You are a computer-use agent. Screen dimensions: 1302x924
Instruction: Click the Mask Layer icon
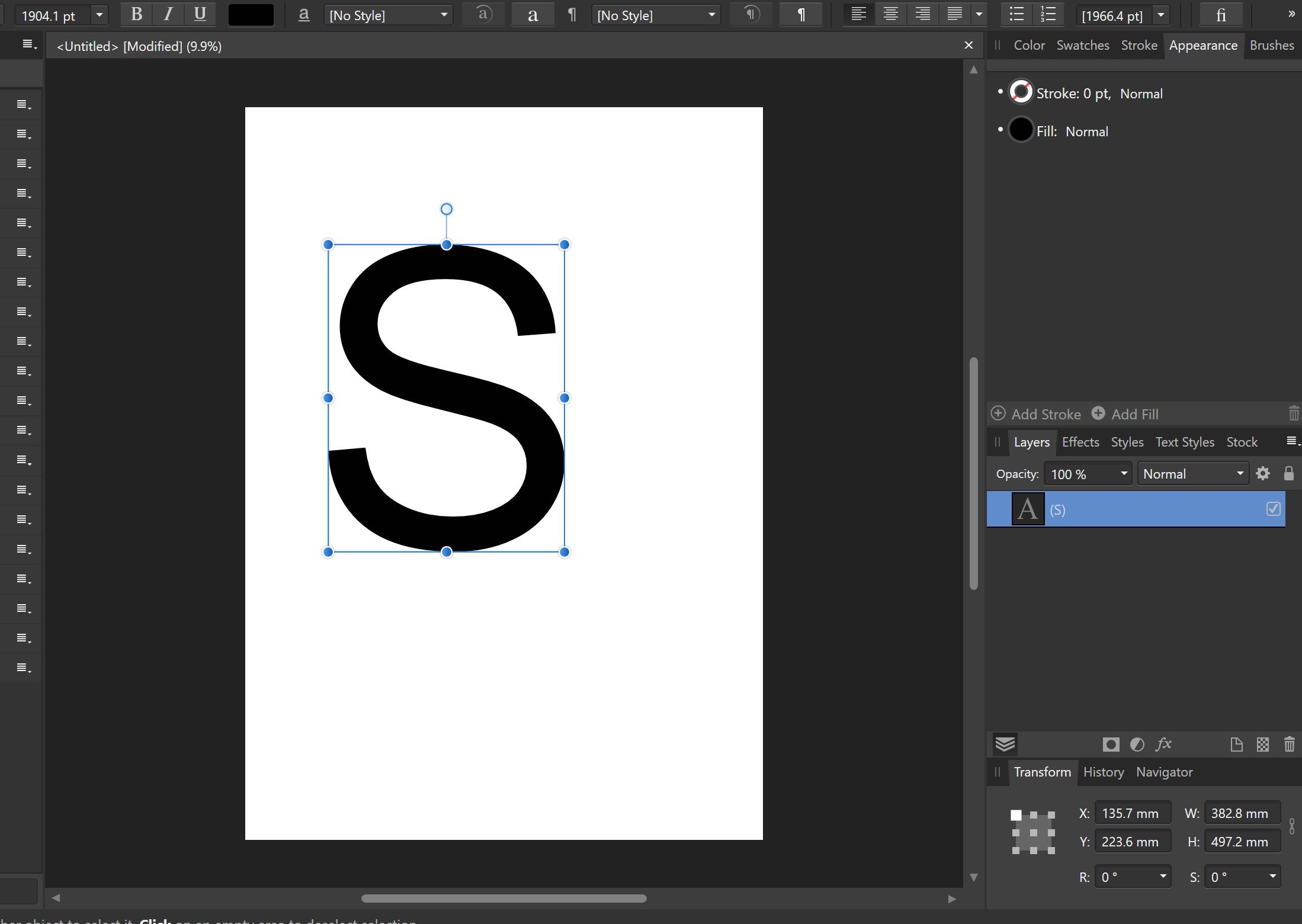coord(1111,745)
